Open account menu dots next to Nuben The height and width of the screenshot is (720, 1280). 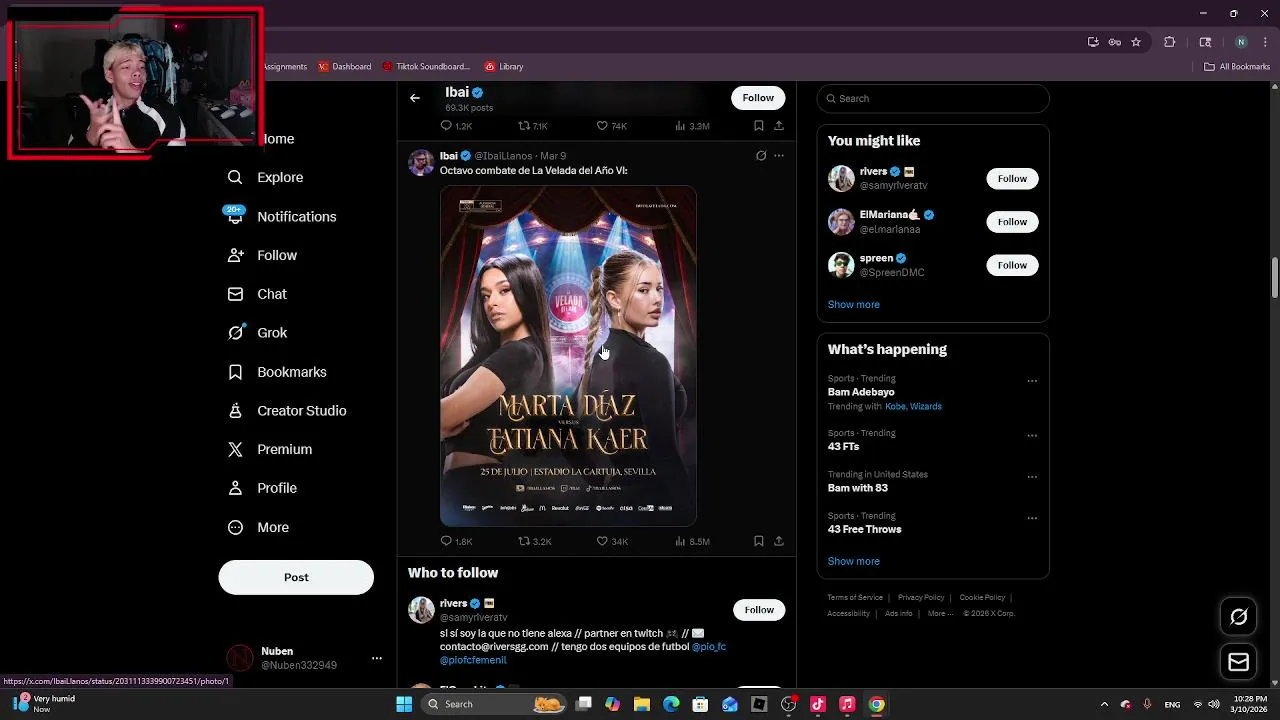[x=377, y=658]
